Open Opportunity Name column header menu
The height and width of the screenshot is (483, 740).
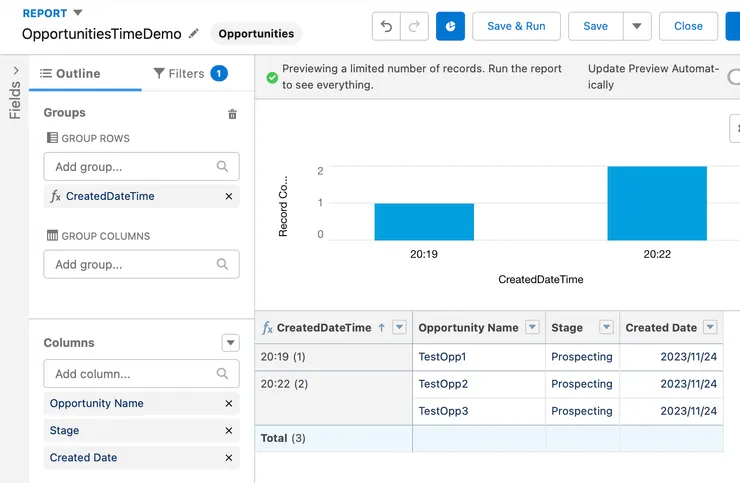[532, 328]
